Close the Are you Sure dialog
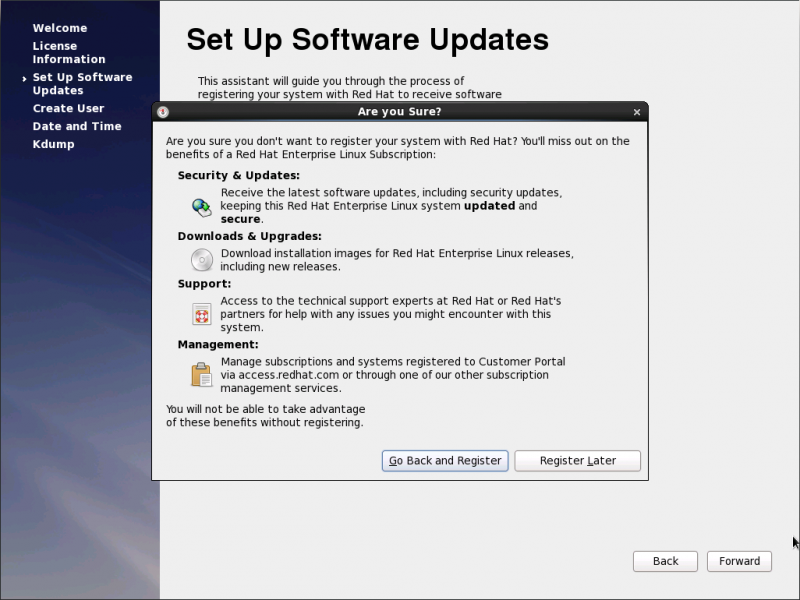 pyautogui.click(x=637, y=112)
